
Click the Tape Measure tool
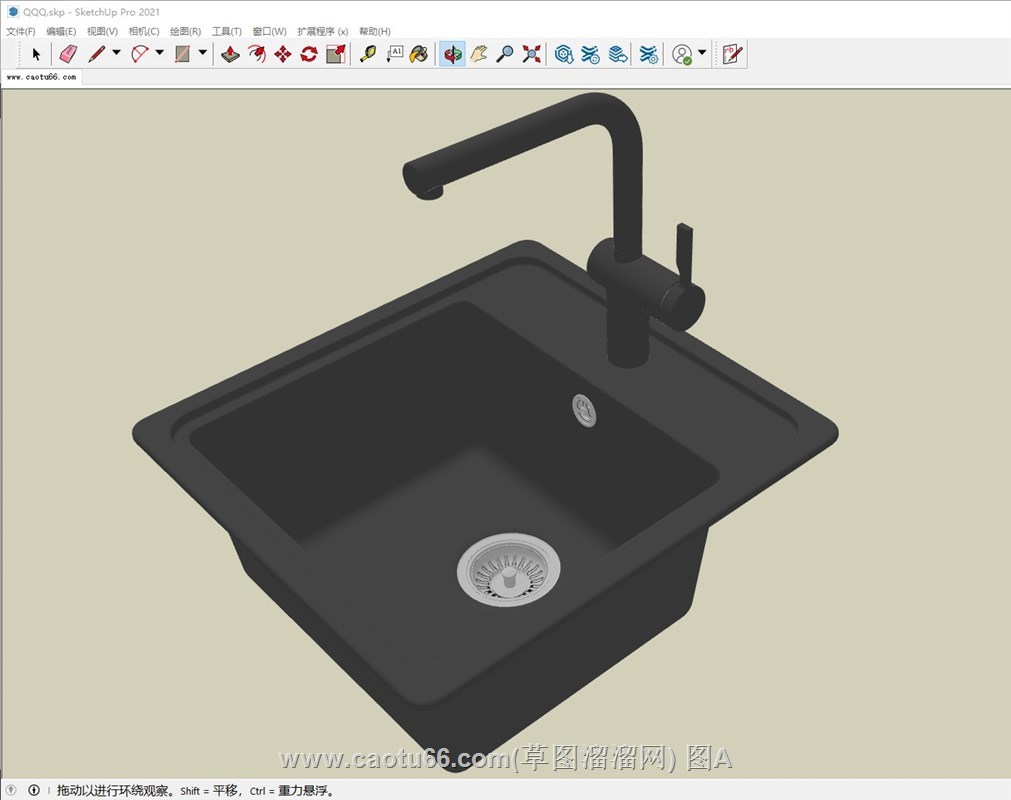[368, 54]
